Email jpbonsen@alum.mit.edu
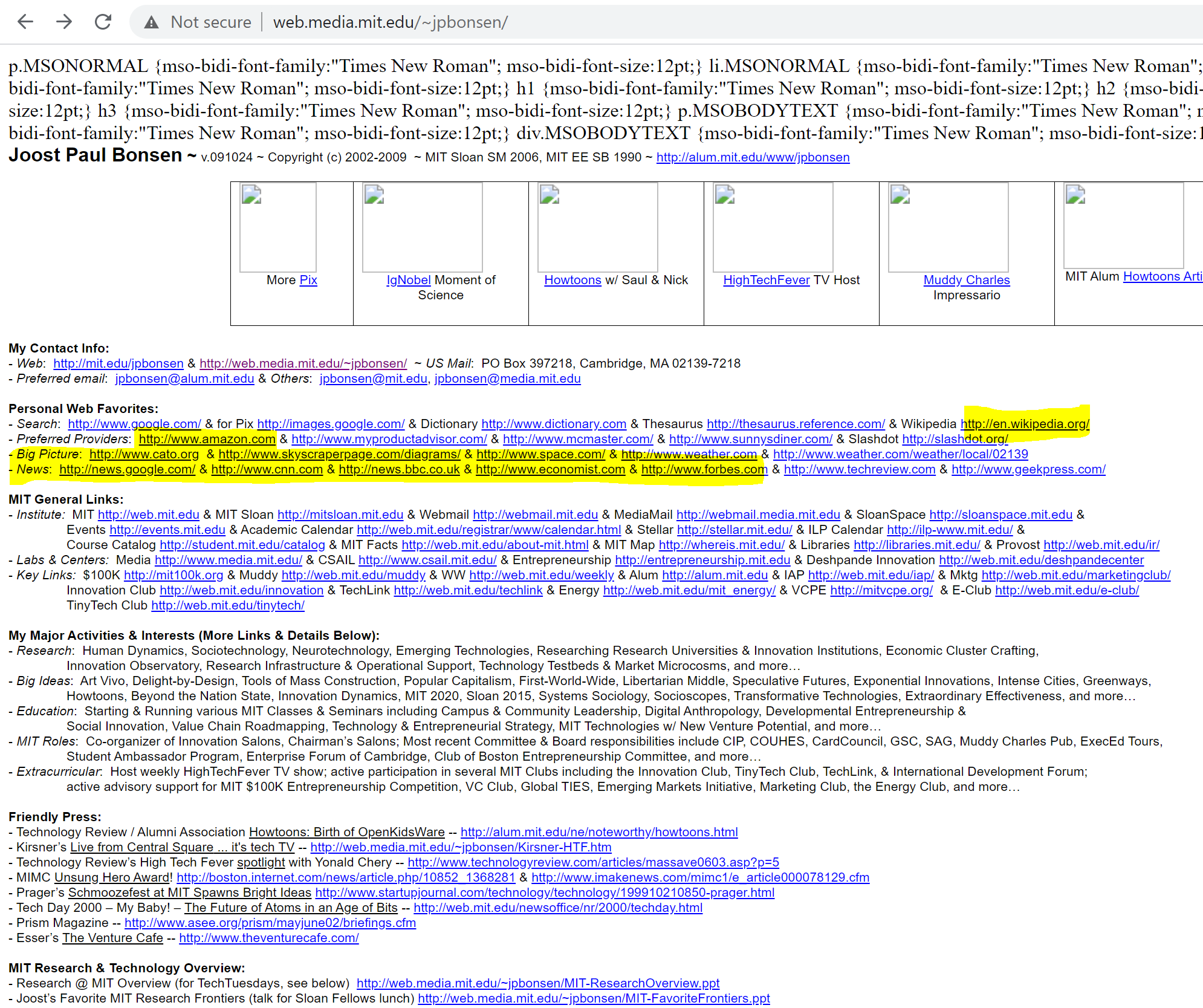 point(184,379)
